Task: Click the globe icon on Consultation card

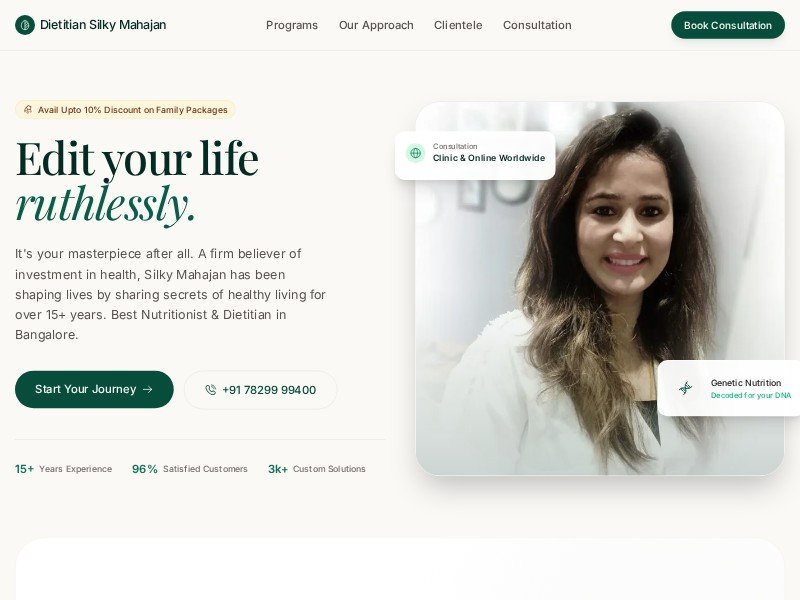Action: (x=415, y=153)
